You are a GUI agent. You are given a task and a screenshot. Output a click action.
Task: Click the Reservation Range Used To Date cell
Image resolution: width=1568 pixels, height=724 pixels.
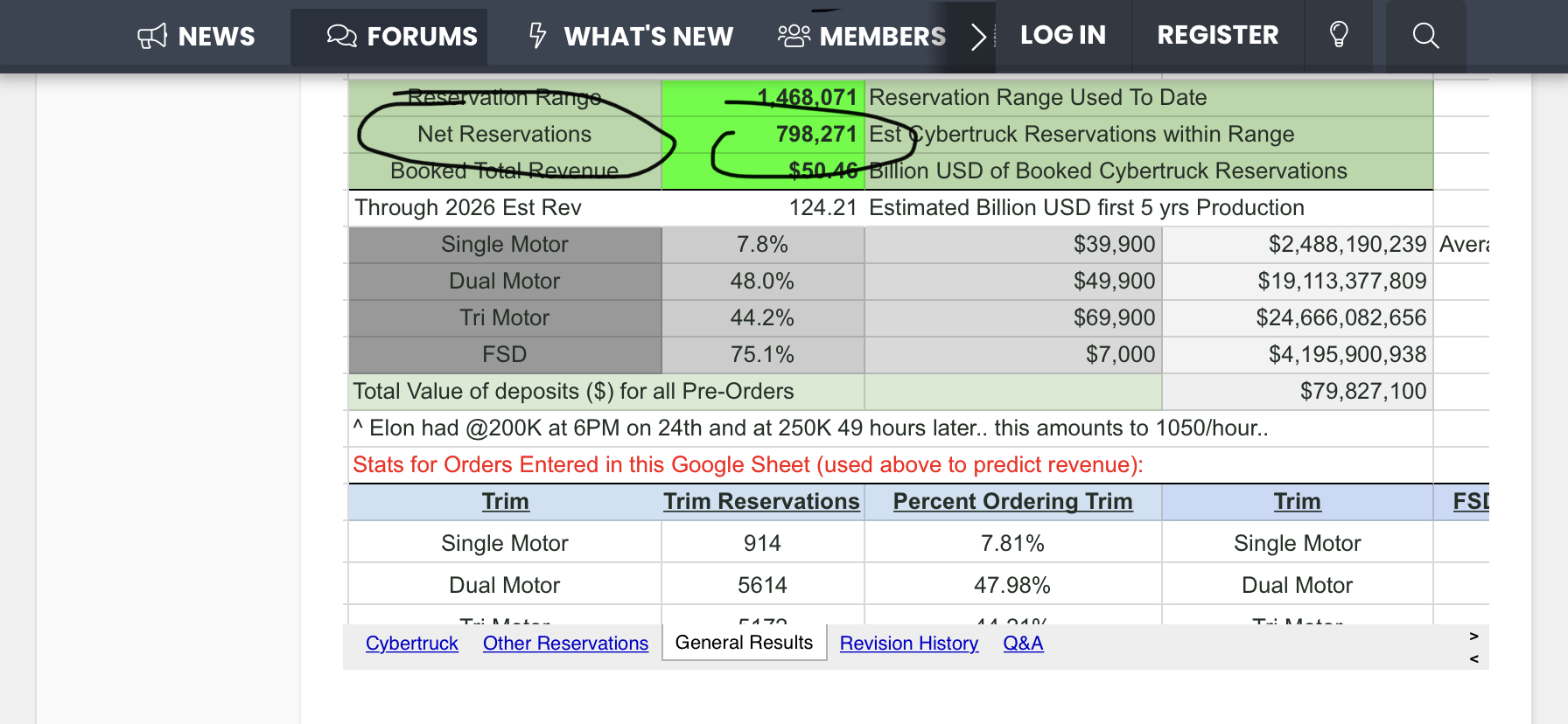[x=1149, y=98]
